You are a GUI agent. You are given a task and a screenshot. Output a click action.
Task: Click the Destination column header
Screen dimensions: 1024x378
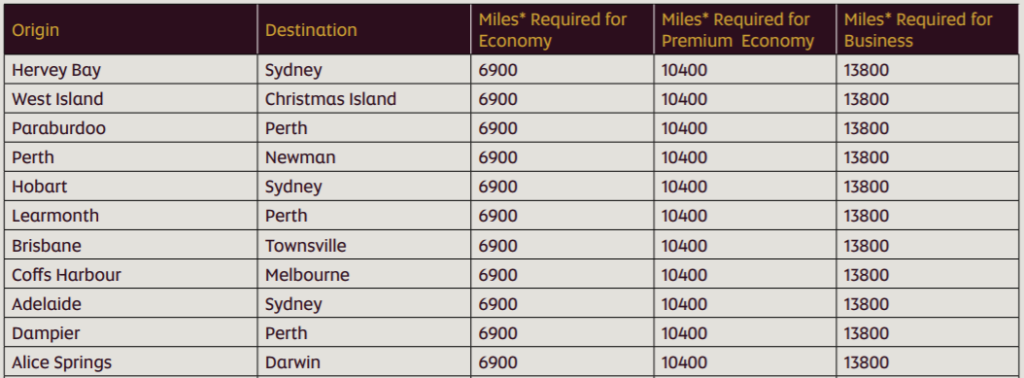364,30
